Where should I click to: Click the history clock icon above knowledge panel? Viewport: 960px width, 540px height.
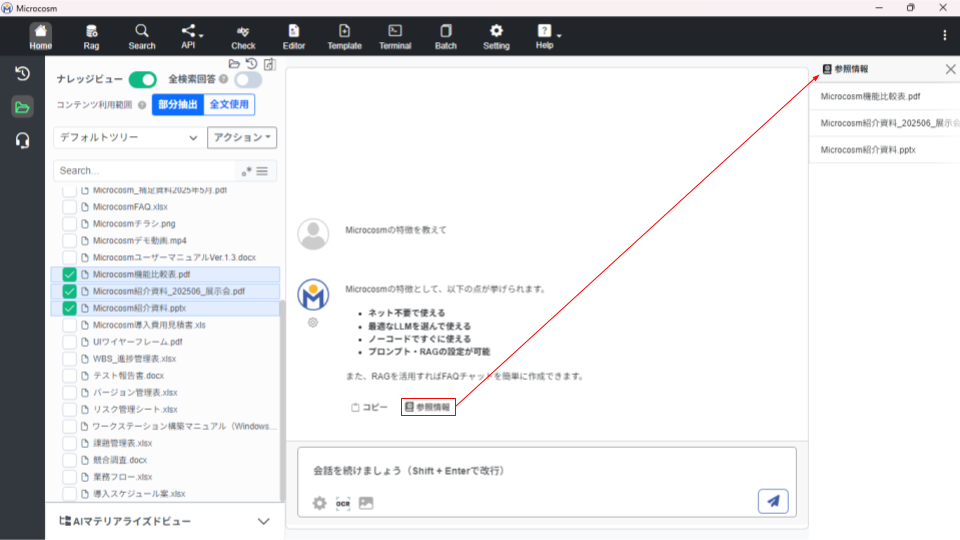click(252, 64)
